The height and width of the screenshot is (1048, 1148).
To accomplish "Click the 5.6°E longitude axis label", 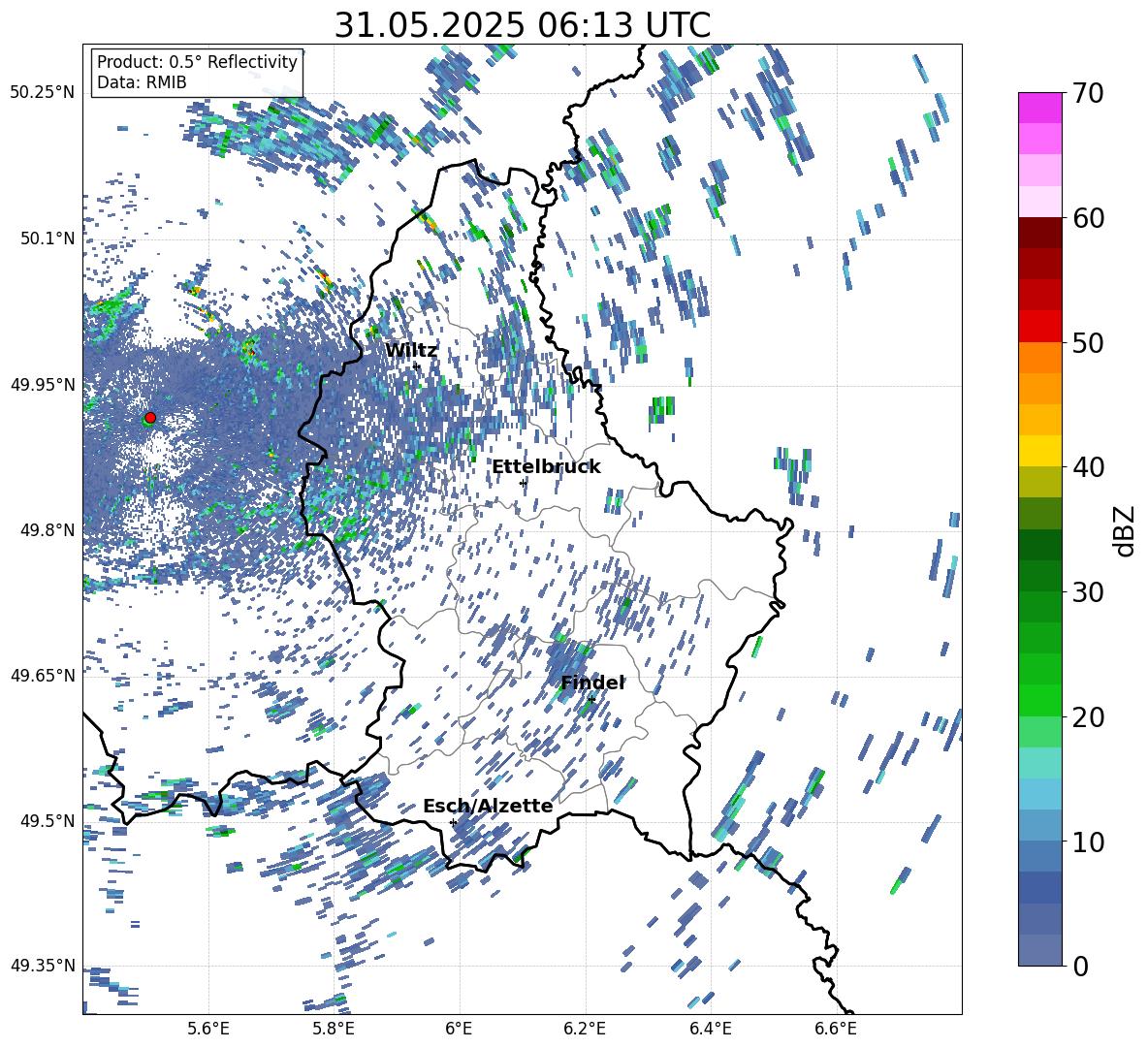I will [208, 1029].
